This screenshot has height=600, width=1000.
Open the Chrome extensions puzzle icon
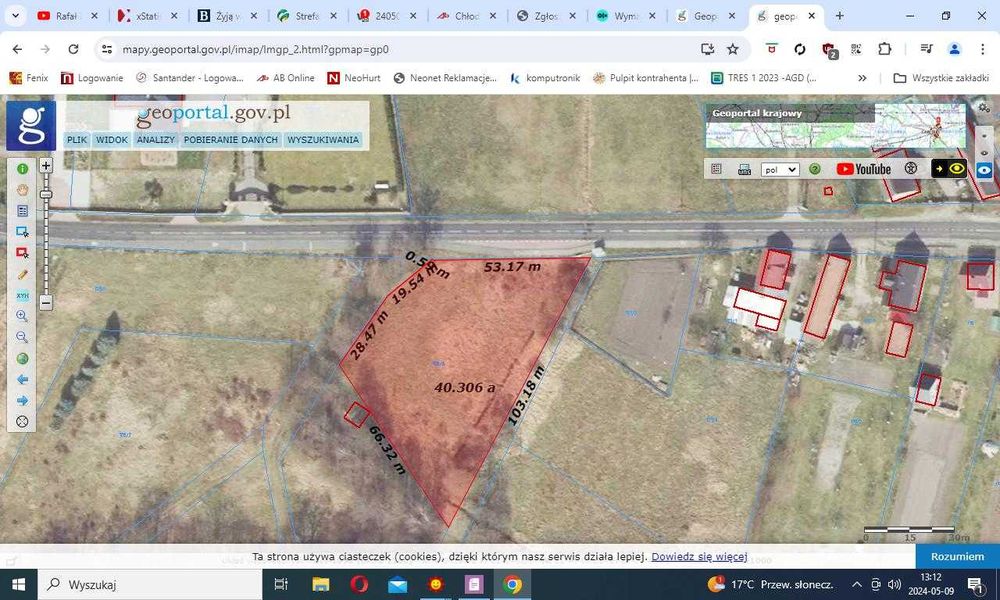pos(885,49)
